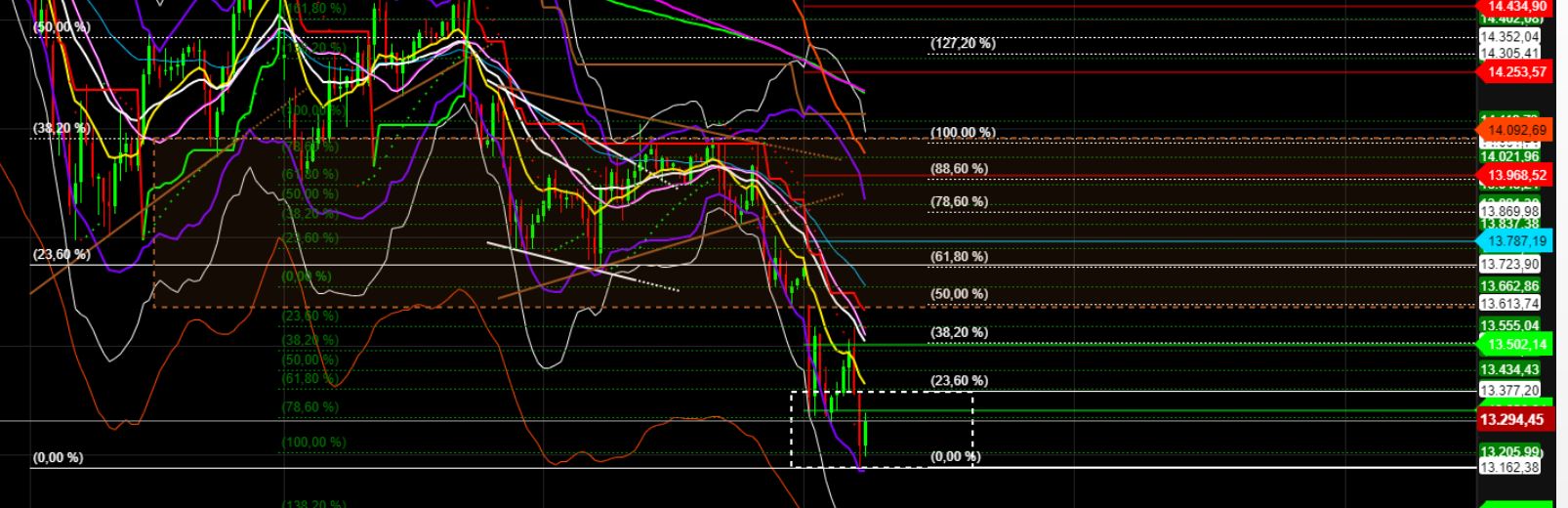
Task: Select the 14.305,41 axis price label
Action: click(1509, 54)
